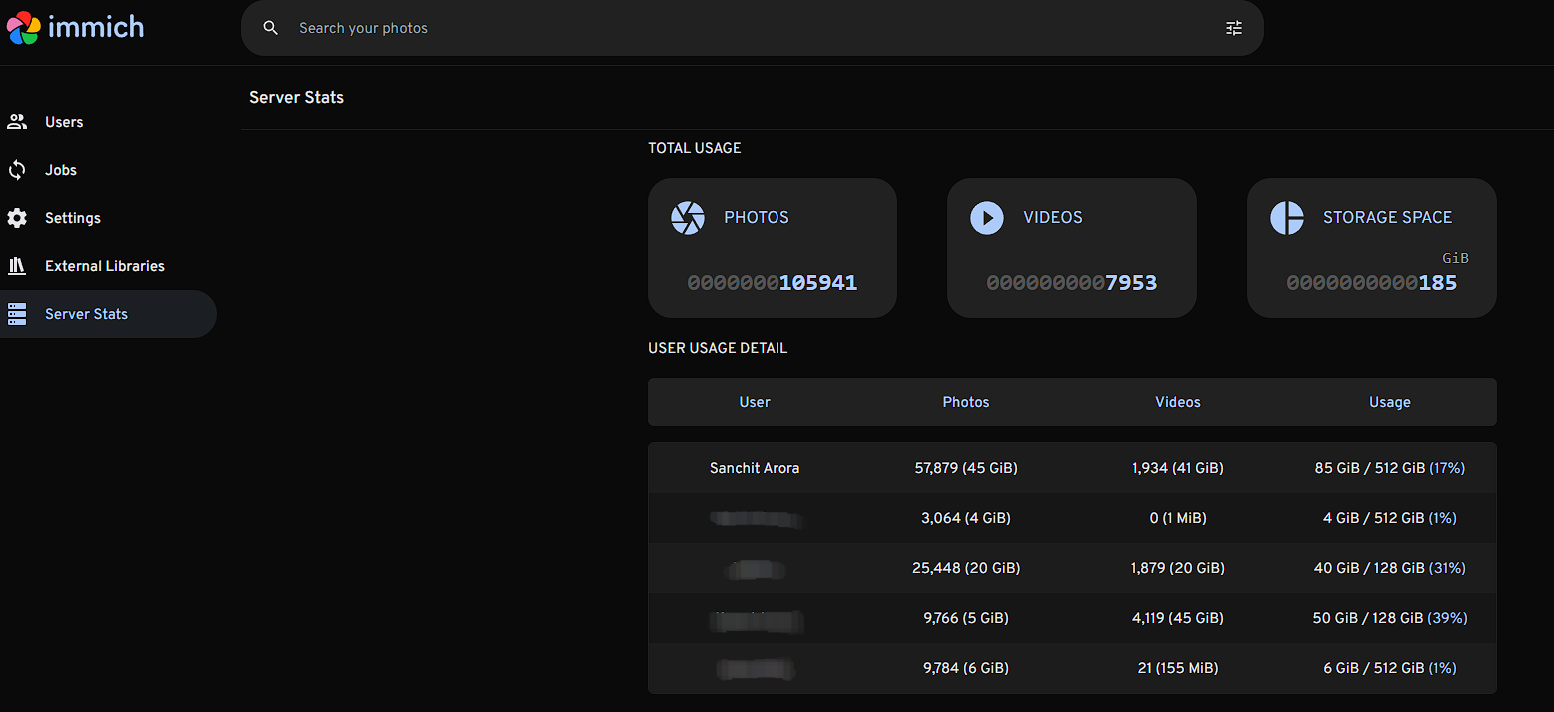This screenshot has width=1554, height=712.
Task: Click the Server Stats icon in sidebar
Action: click(17, 314)
